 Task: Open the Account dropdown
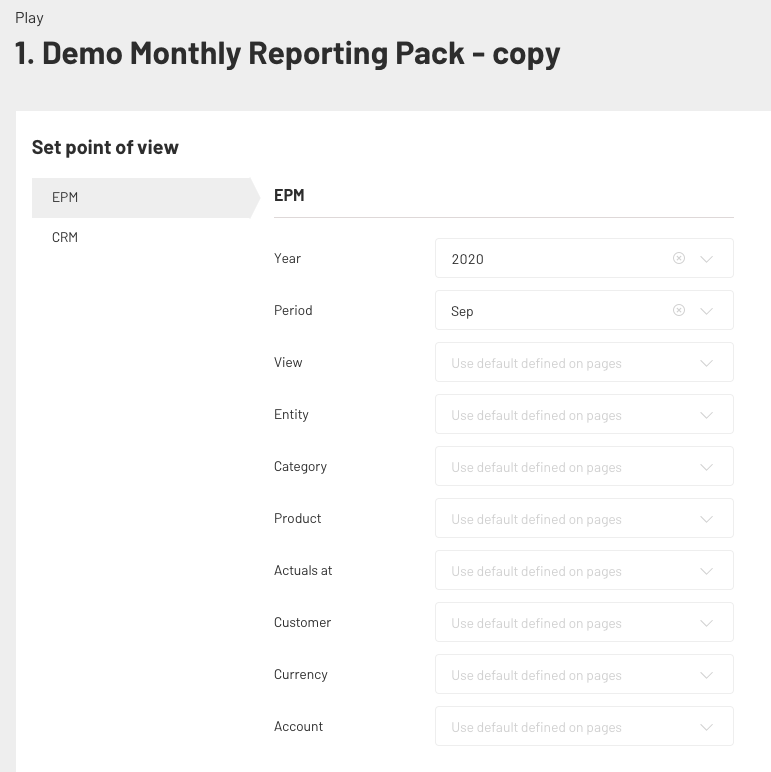click(584, 726)
